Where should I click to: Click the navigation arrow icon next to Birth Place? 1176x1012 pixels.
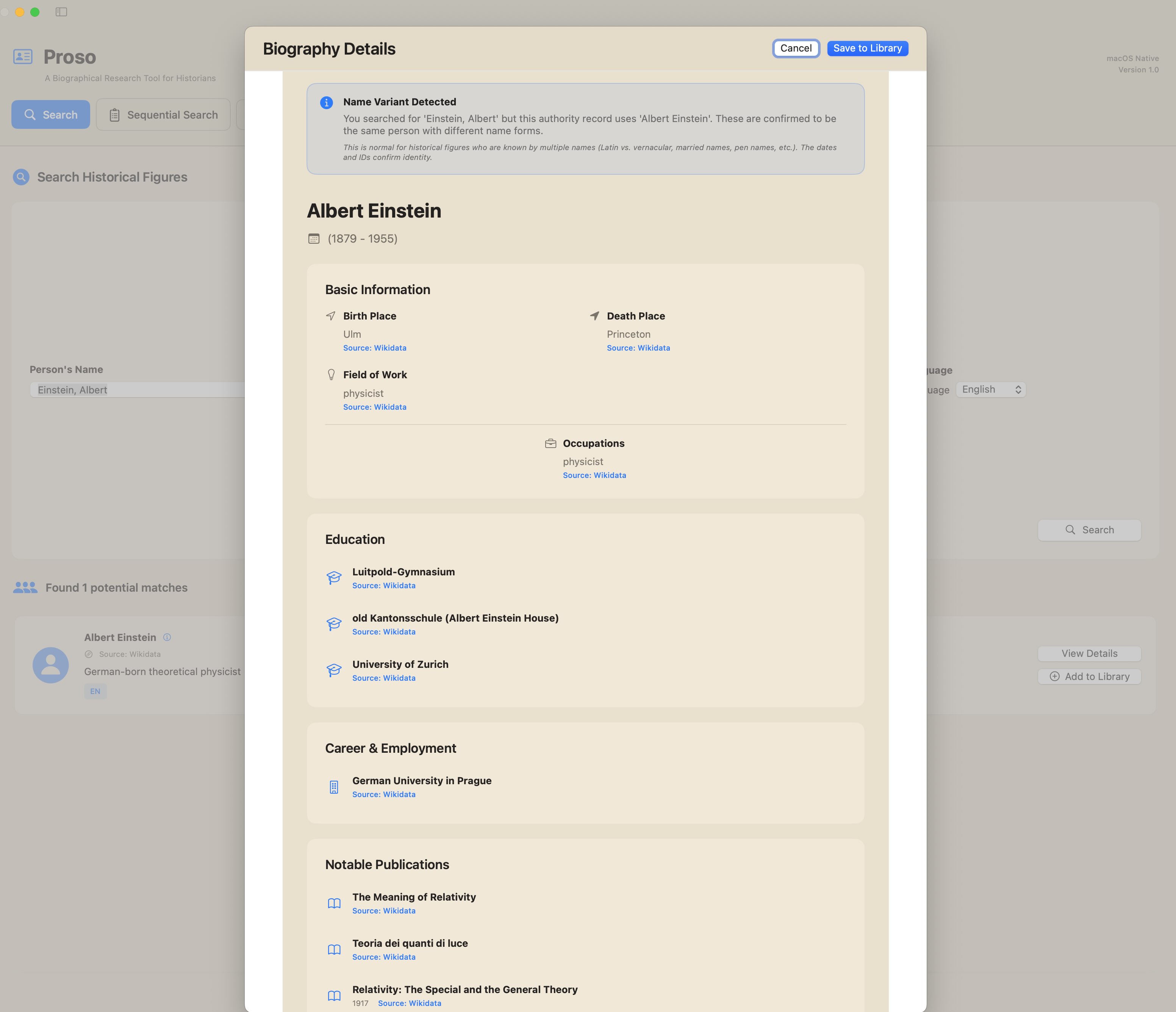(x=331, y=315)
